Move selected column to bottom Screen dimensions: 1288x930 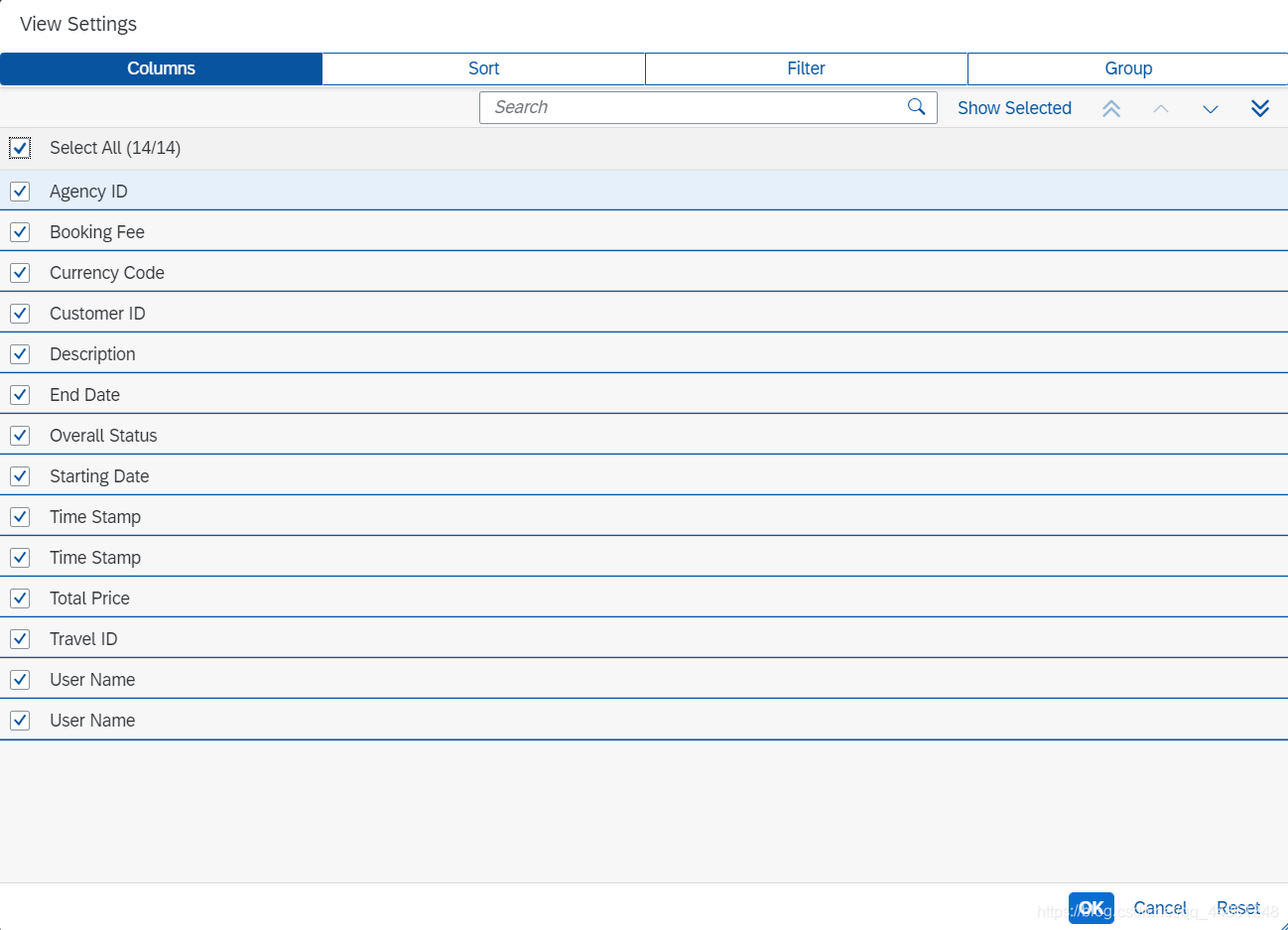1260,108
